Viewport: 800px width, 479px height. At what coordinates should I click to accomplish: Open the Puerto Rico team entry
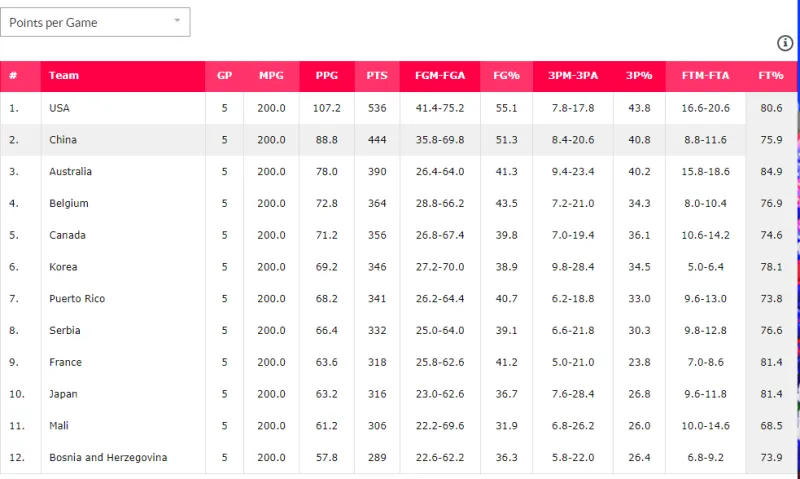tap(78, 299)
